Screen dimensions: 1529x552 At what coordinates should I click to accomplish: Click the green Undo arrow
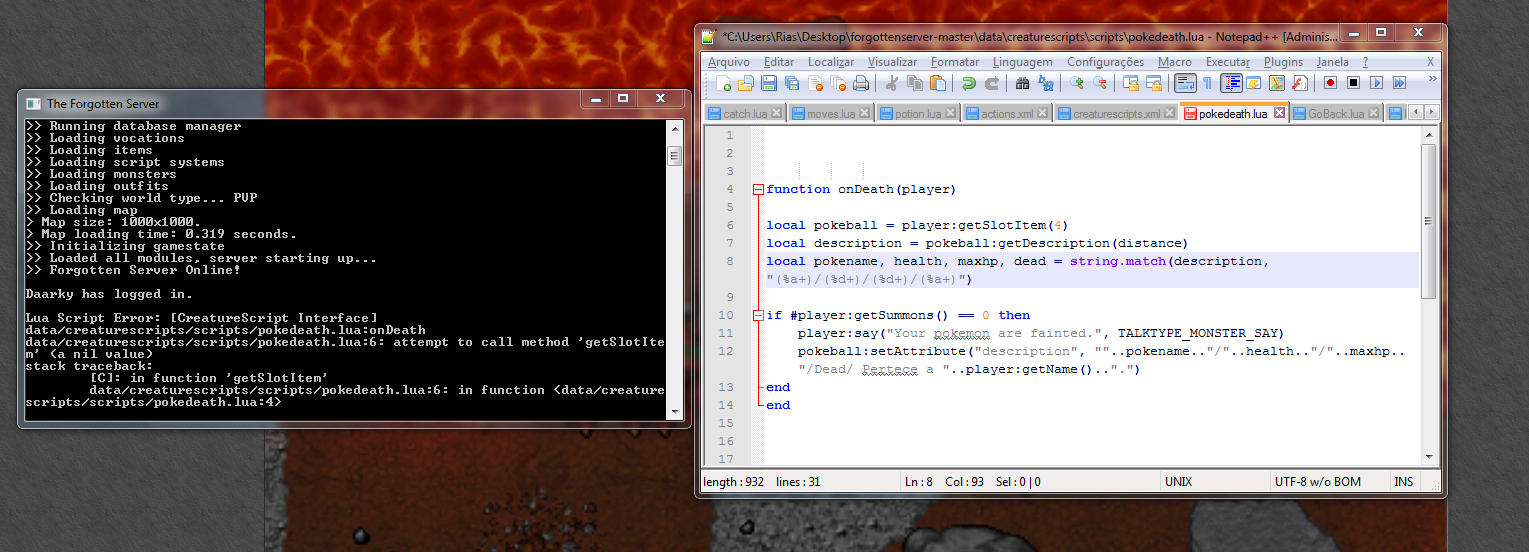pyautogui.click(x=969, y=83)
